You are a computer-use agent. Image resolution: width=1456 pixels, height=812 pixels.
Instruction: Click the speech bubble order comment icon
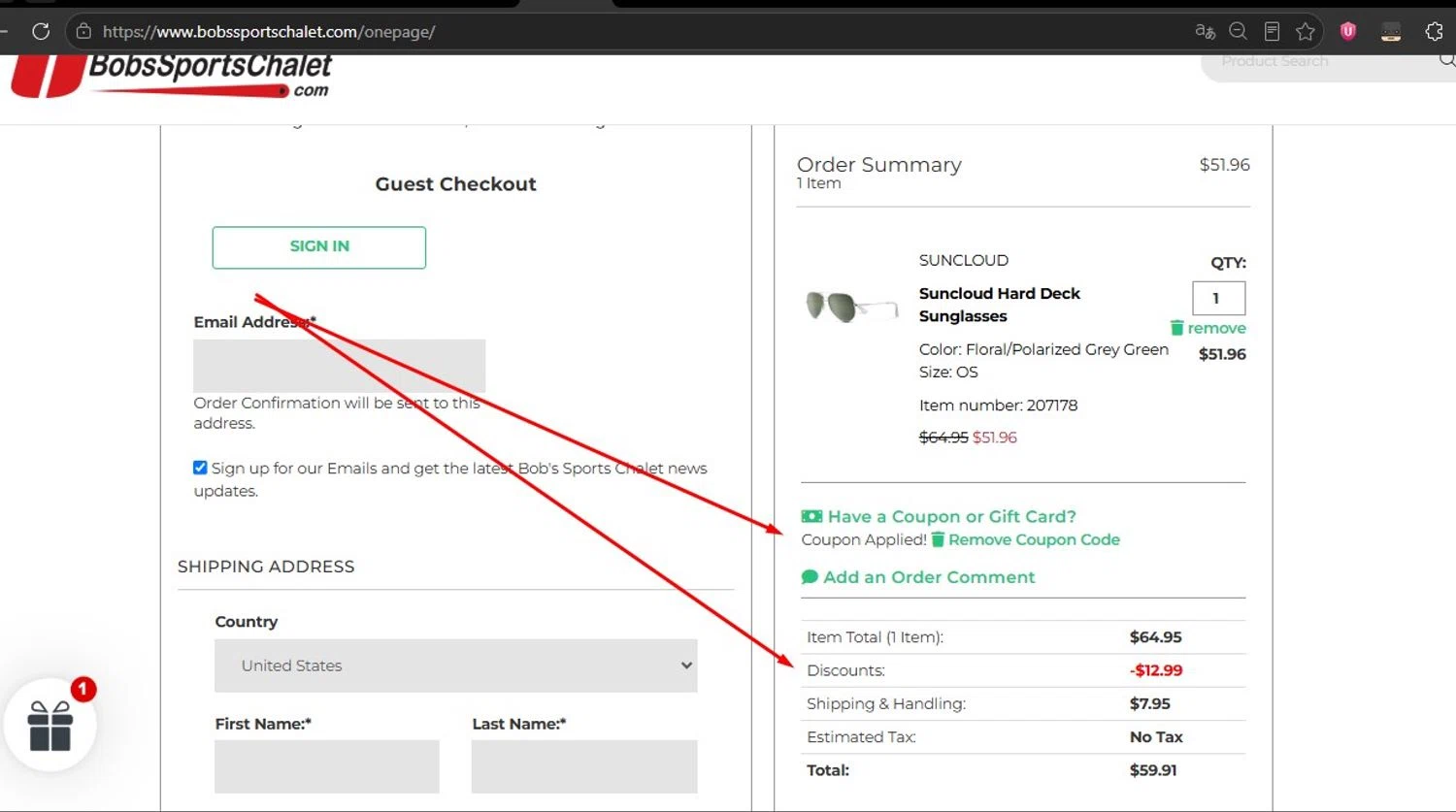tap(810, 577)
